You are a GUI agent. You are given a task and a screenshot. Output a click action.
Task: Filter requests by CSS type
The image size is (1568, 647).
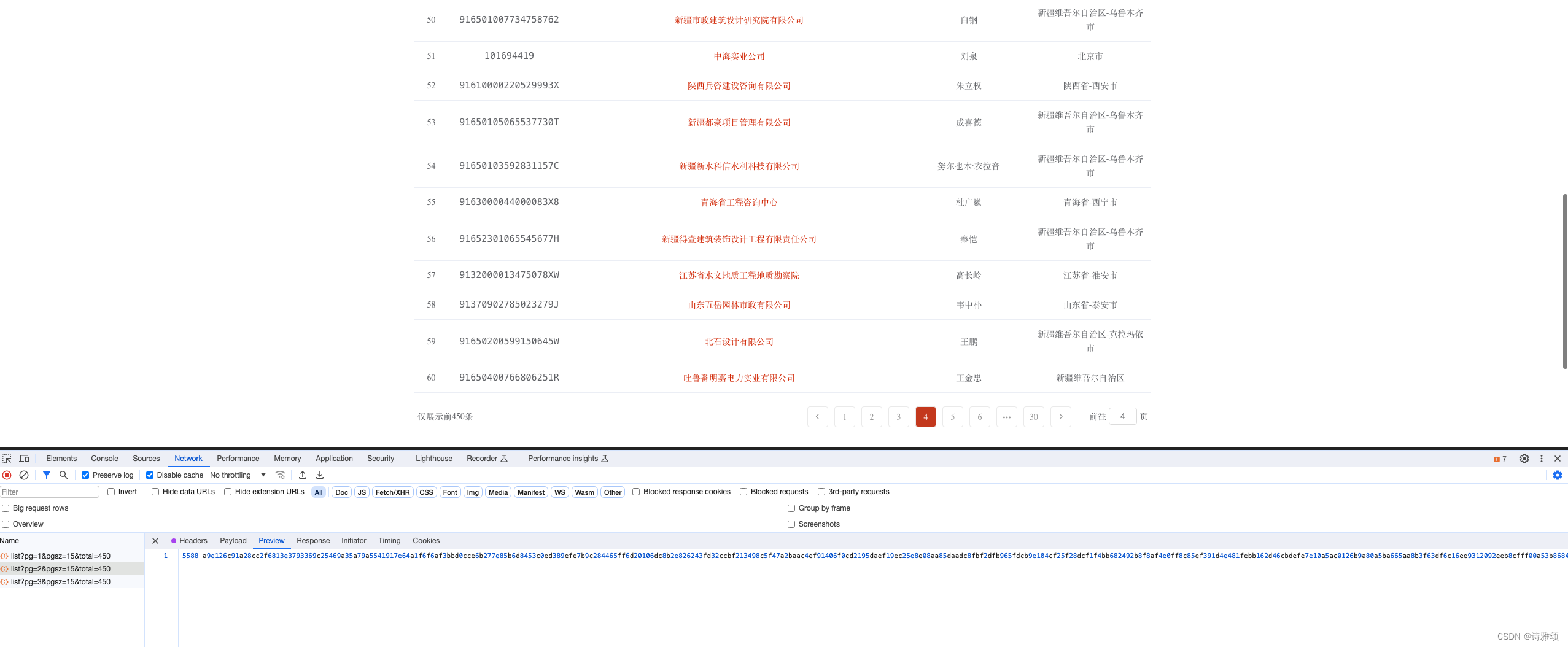(426, 492)
